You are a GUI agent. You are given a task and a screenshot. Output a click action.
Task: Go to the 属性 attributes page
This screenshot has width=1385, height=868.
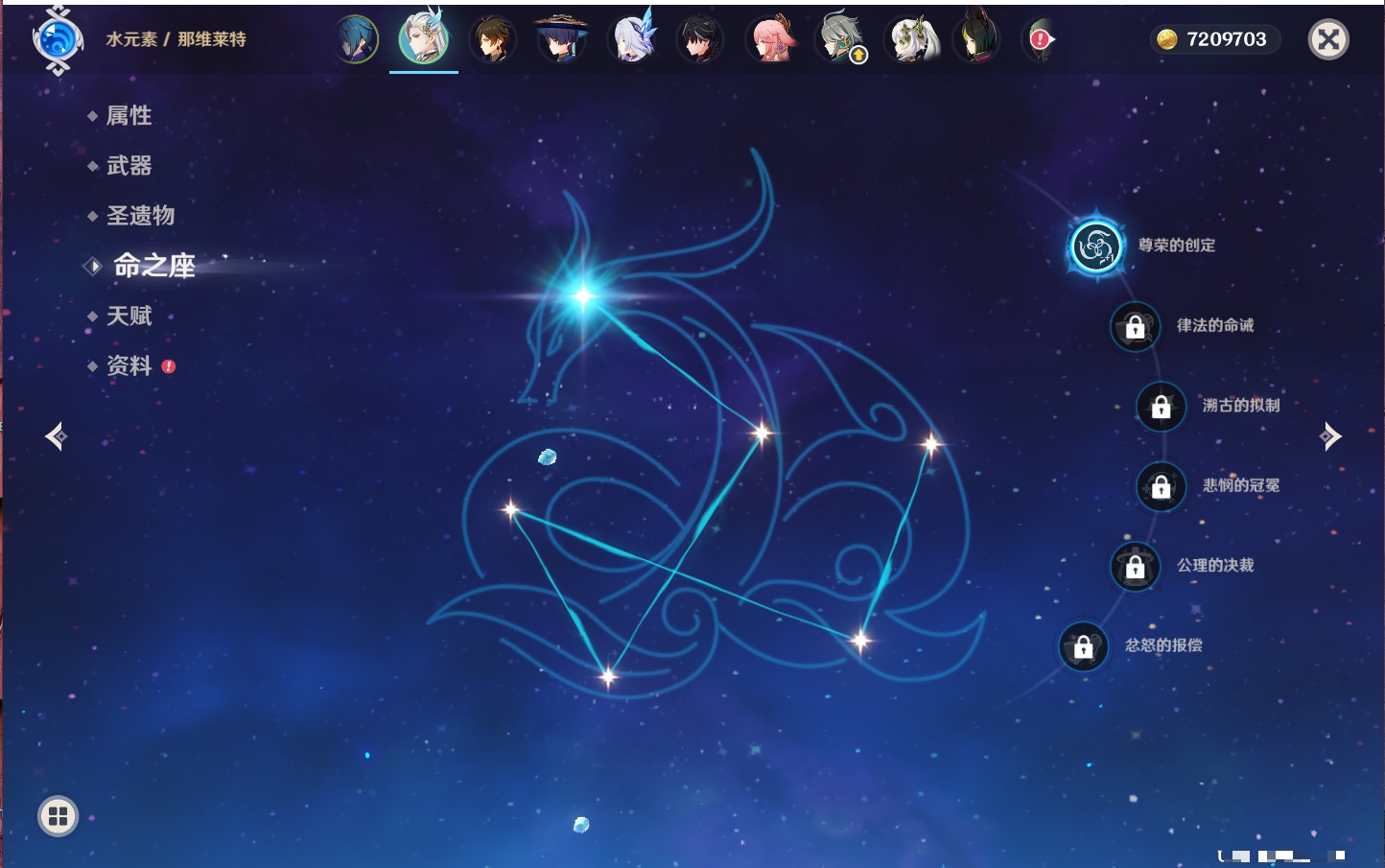pyautogui.click(x=129, y=116)
